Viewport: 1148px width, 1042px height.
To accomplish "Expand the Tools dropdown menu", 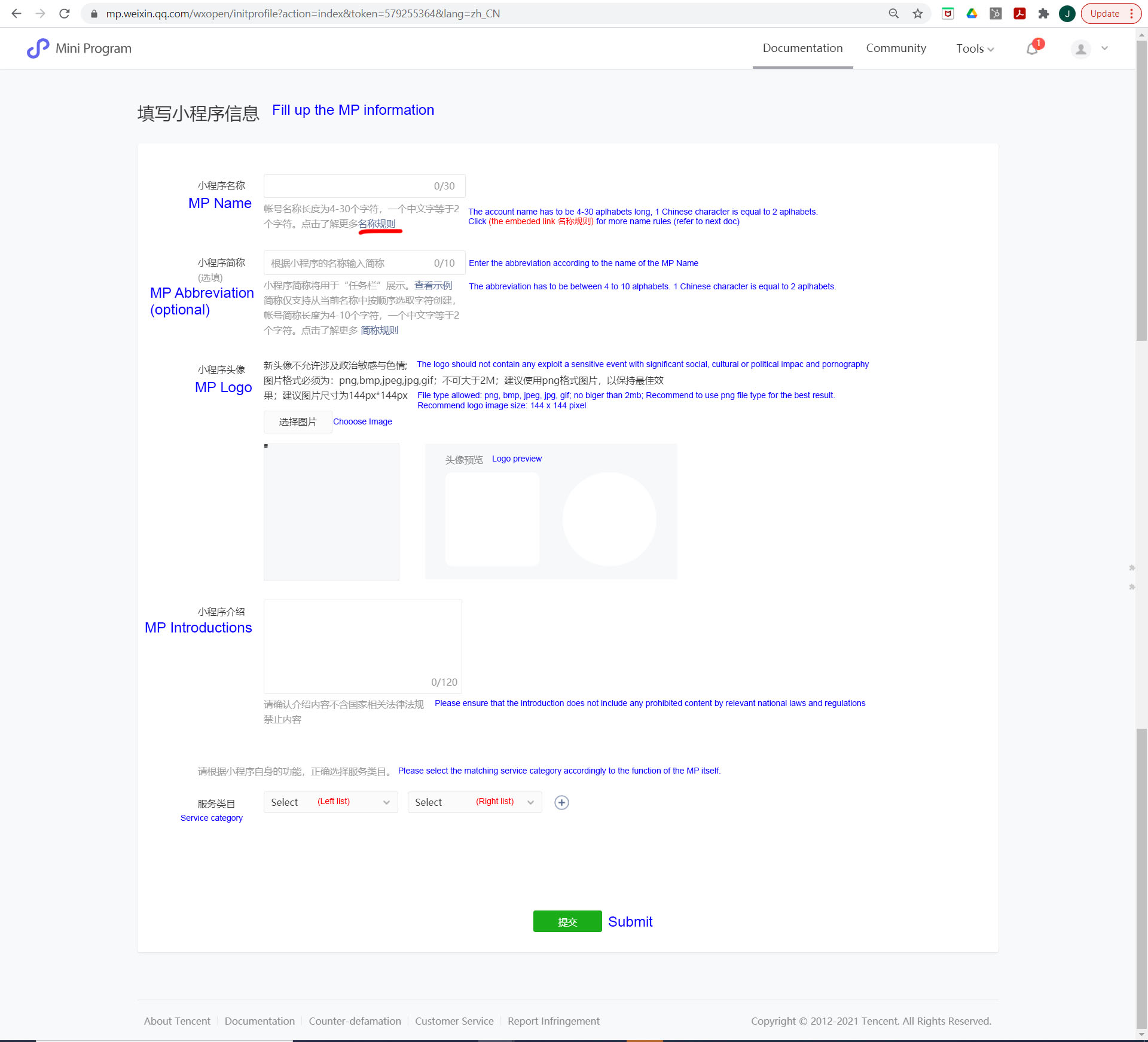I will coord(975,48).
